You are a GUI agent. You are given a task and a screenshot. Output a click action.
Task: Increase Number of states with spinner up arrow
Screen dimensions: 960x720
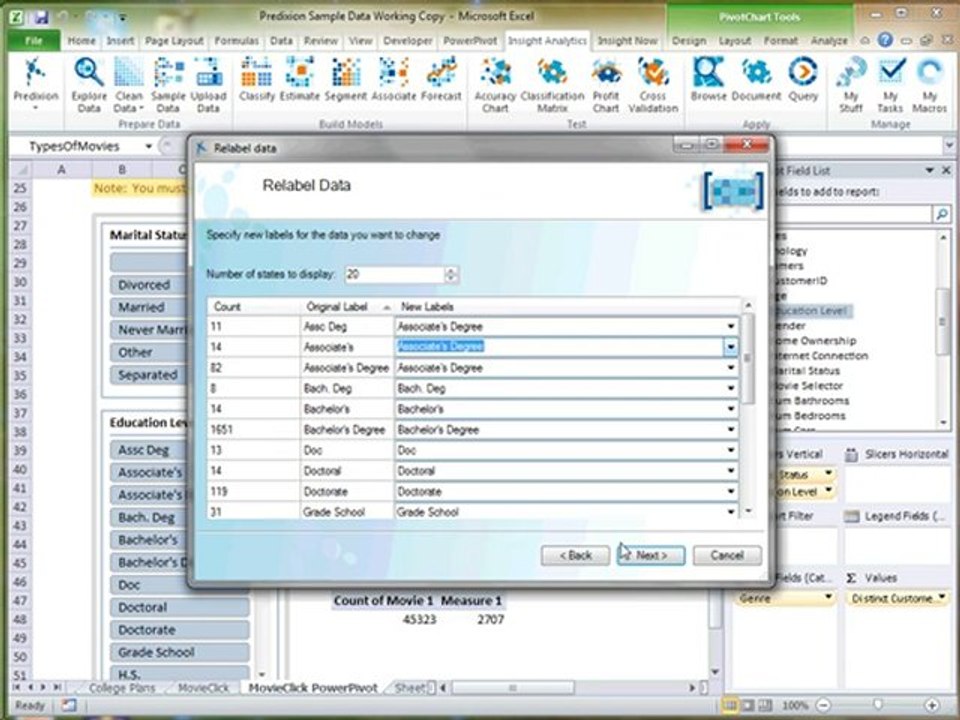pos(451,271)
